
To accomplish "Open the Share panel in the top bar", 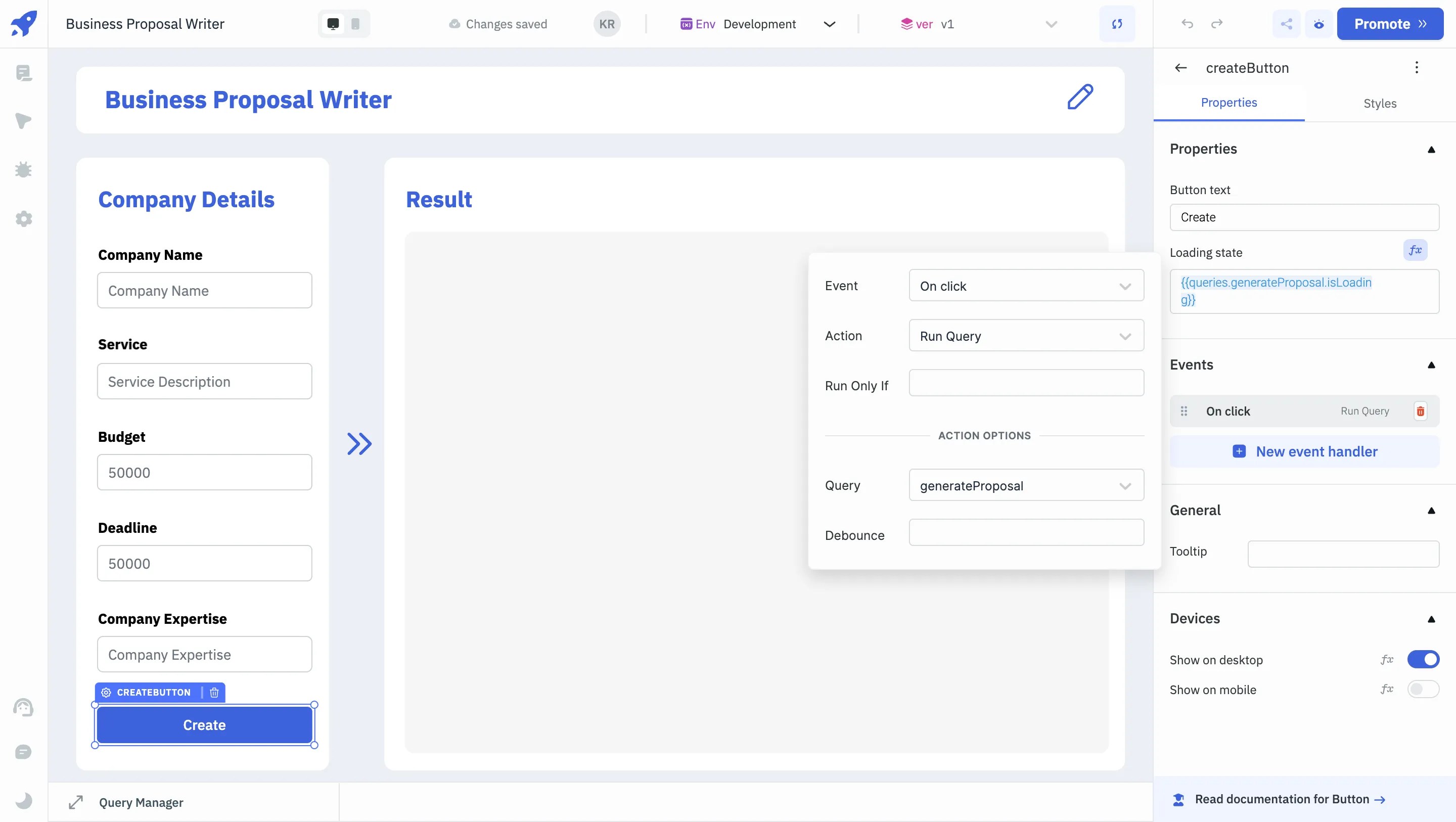I will point(1287,24).
